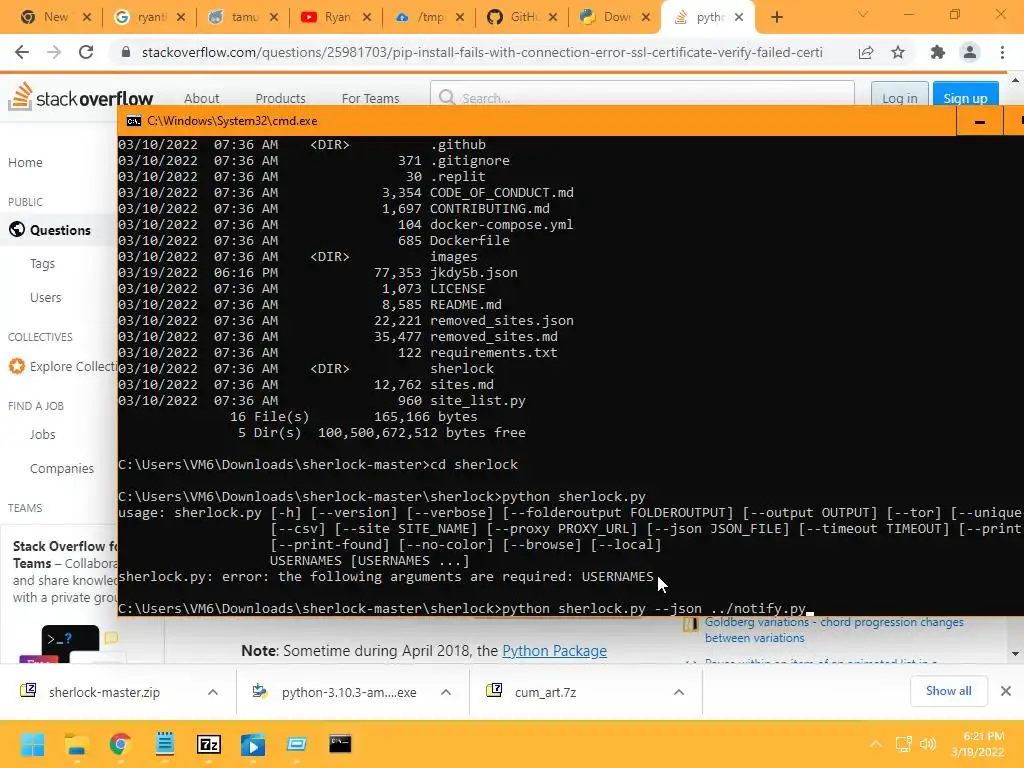Switch to the Google ryan tab
The height and width of the screenshot is (768, 1024).
pyautogui.click(x=150, y=18)
